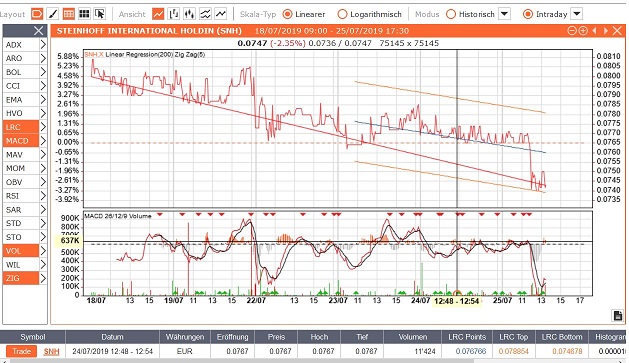Select the cursor pointer tool icon
The height and width of the screenshot is (363, 629).
click(x=100, y=14)
